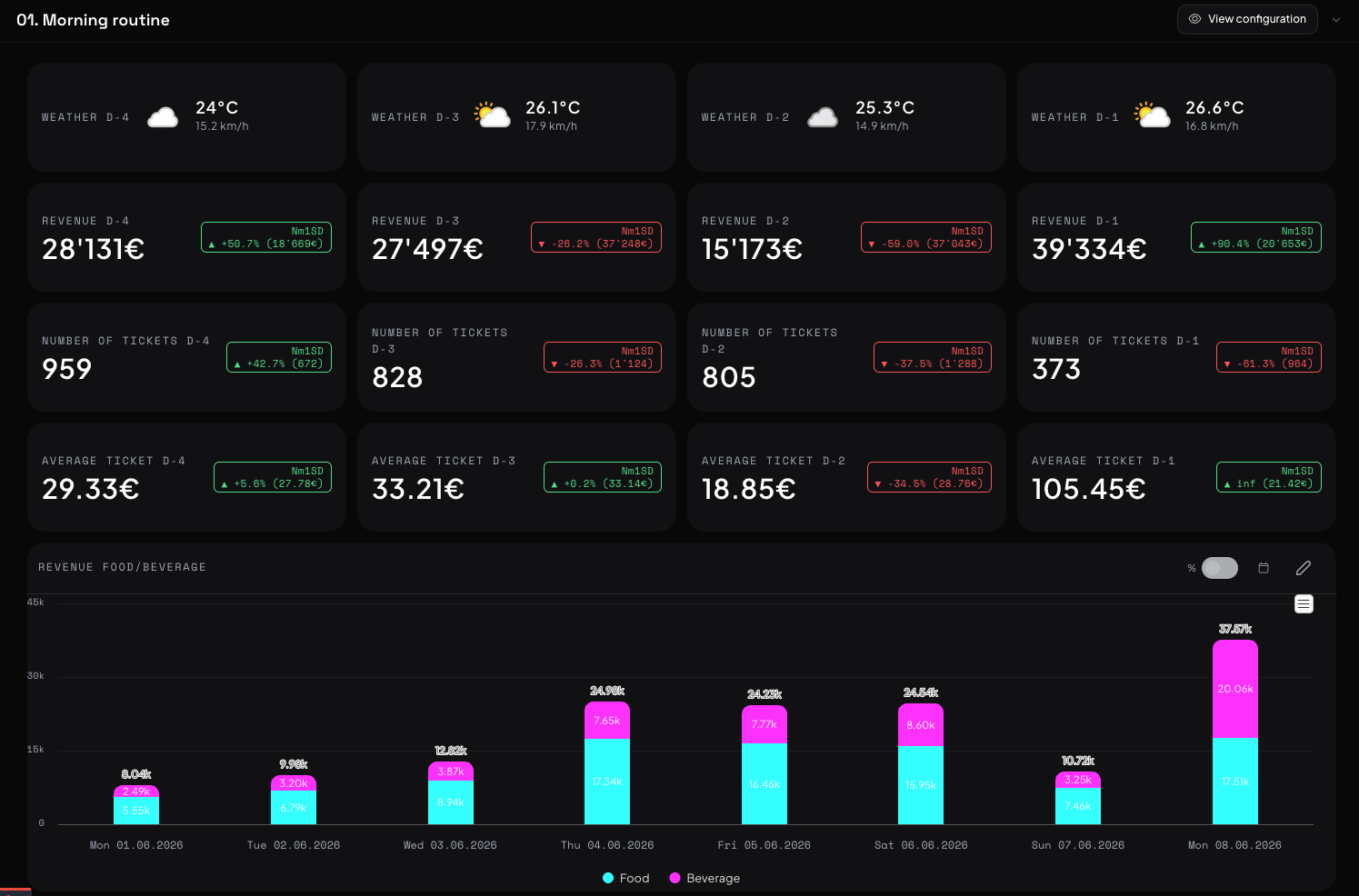Viewport: 1359px width, 896px height.
Task: Click the 29.33€ Average Ticket D-4 value
Action: pos(91,489)
